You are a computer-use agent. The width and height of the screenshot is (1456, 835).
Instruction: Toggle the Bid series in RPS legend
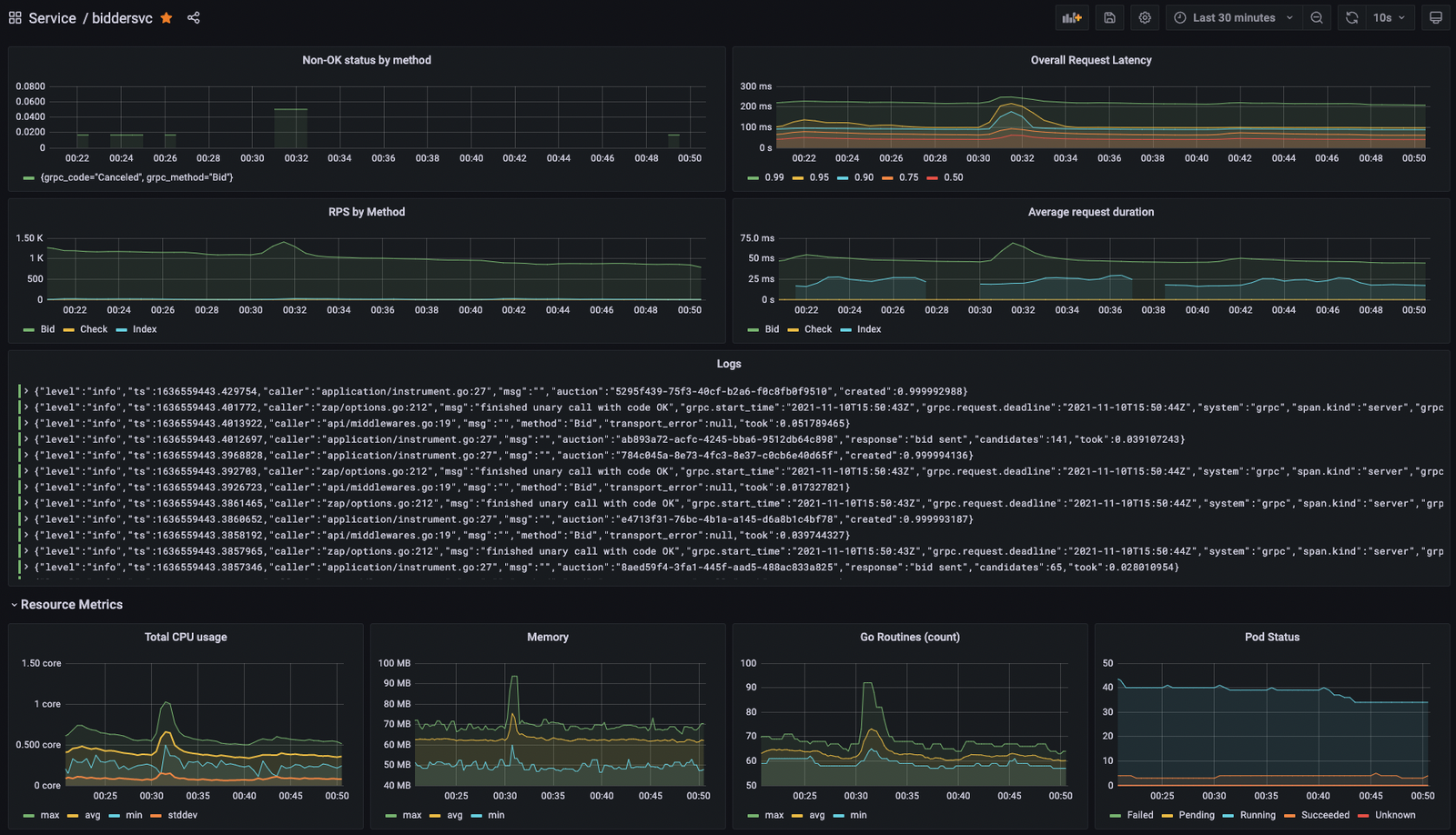coord(47,329)
